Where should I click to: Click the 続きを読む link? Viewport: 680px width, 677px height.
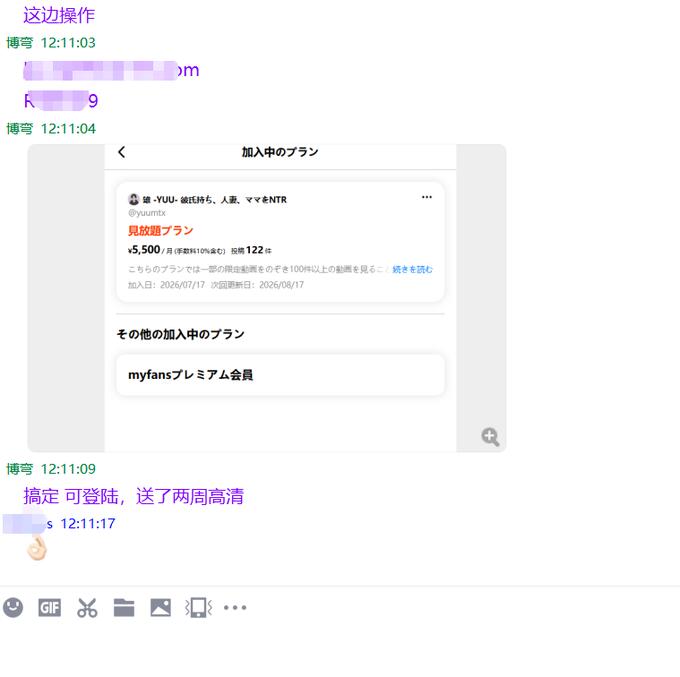pyautogui.click(x=412, y=269)
